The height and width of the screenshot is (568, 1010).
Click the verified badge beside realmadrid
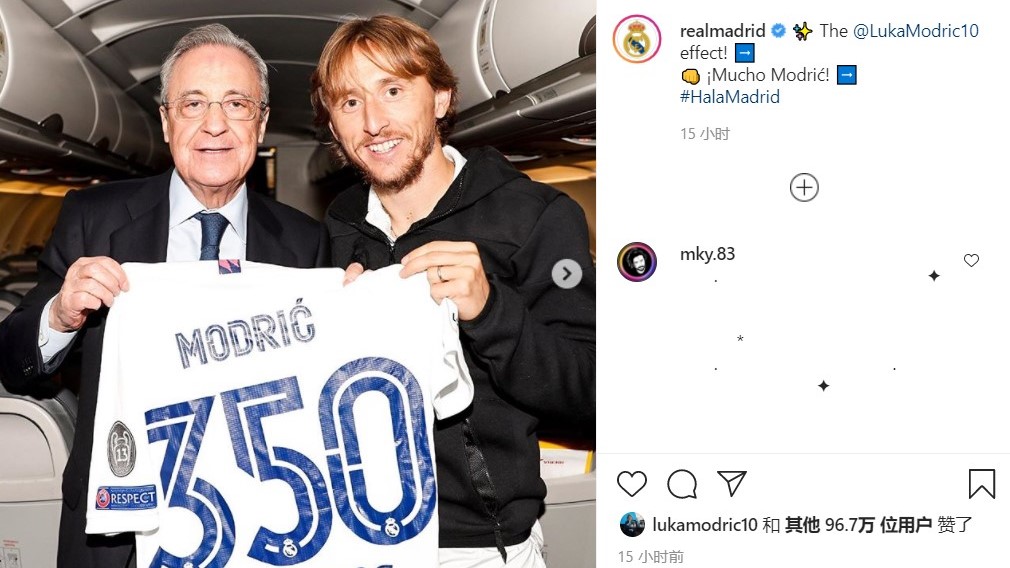coord(778,30)
